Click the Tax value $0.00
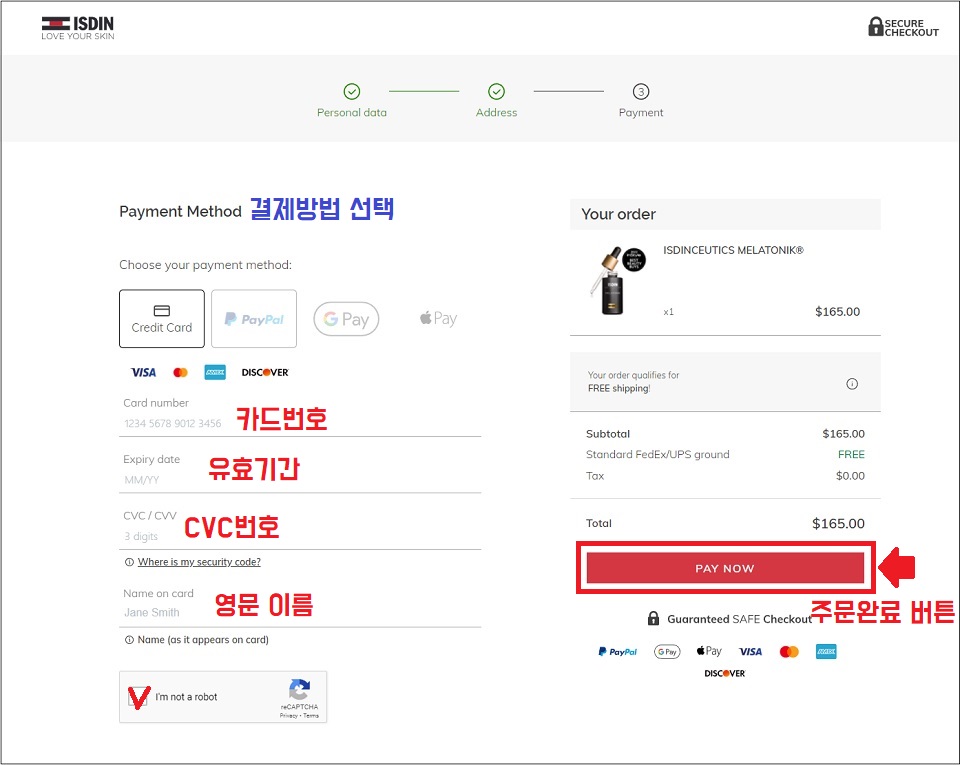Screen dimensions: 960x765 coord(850,476)
